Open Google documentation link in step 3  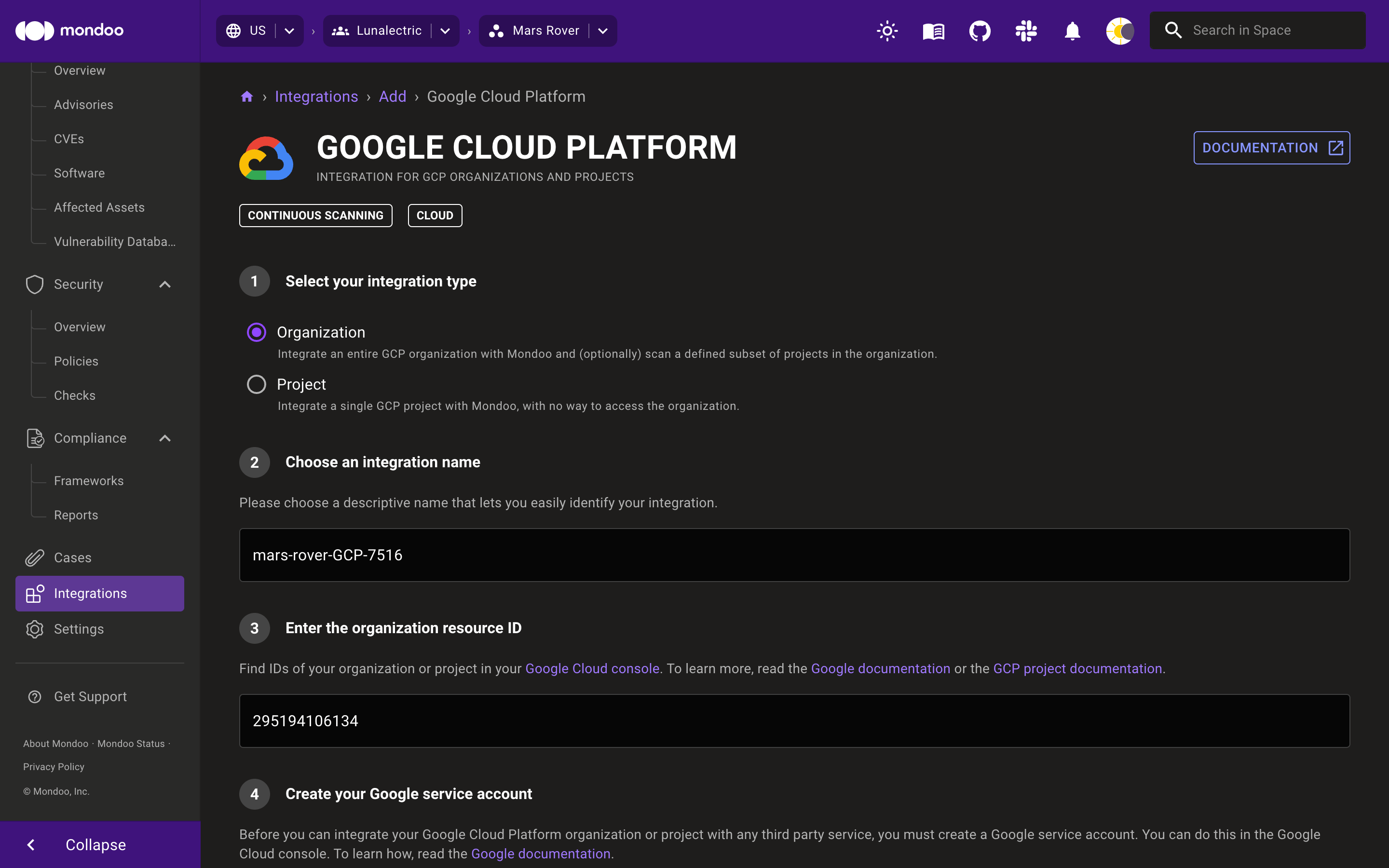coord(881,669)
